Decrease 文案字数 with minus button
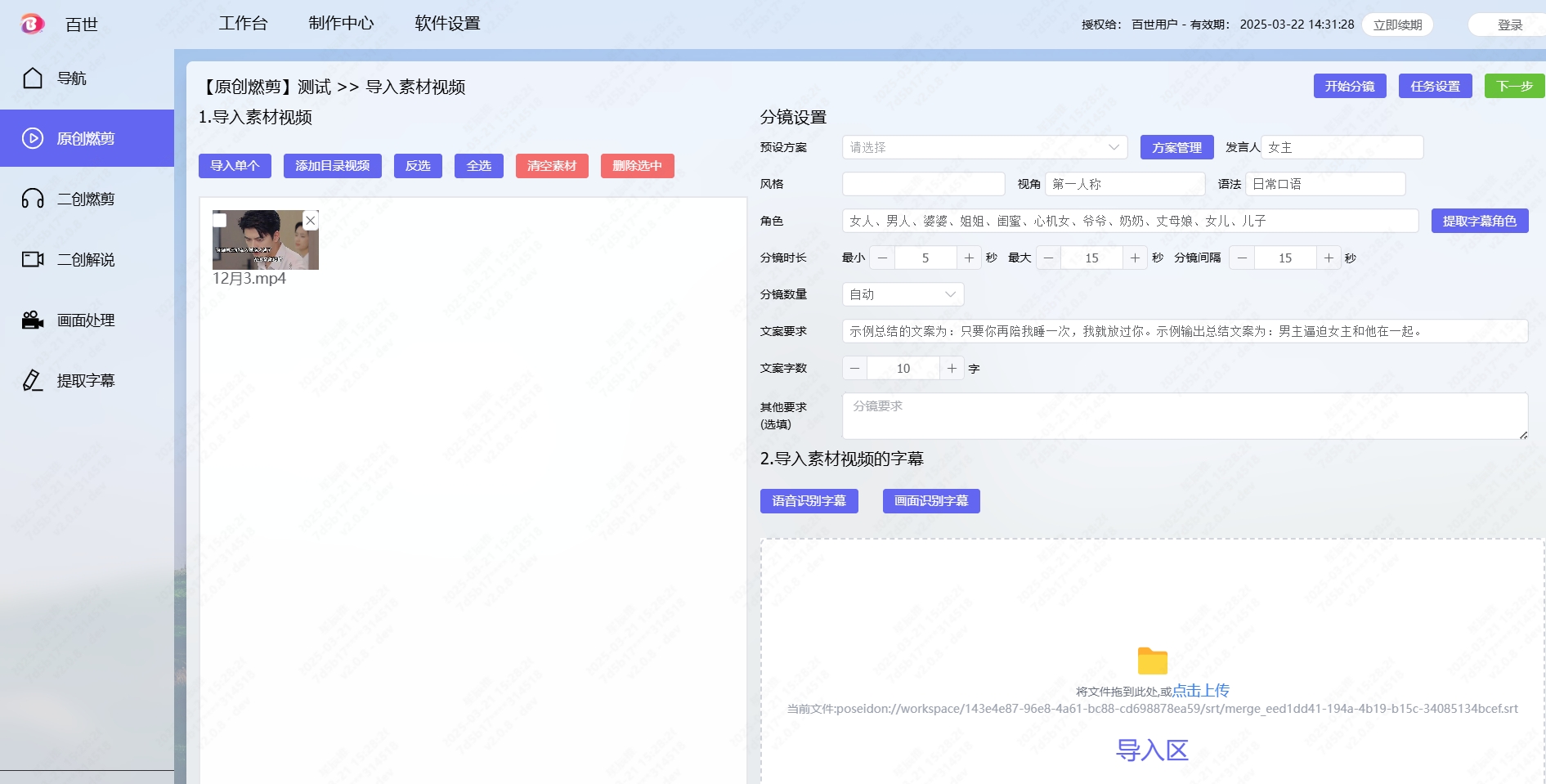Screen dimensions: 1546x784 855,369
